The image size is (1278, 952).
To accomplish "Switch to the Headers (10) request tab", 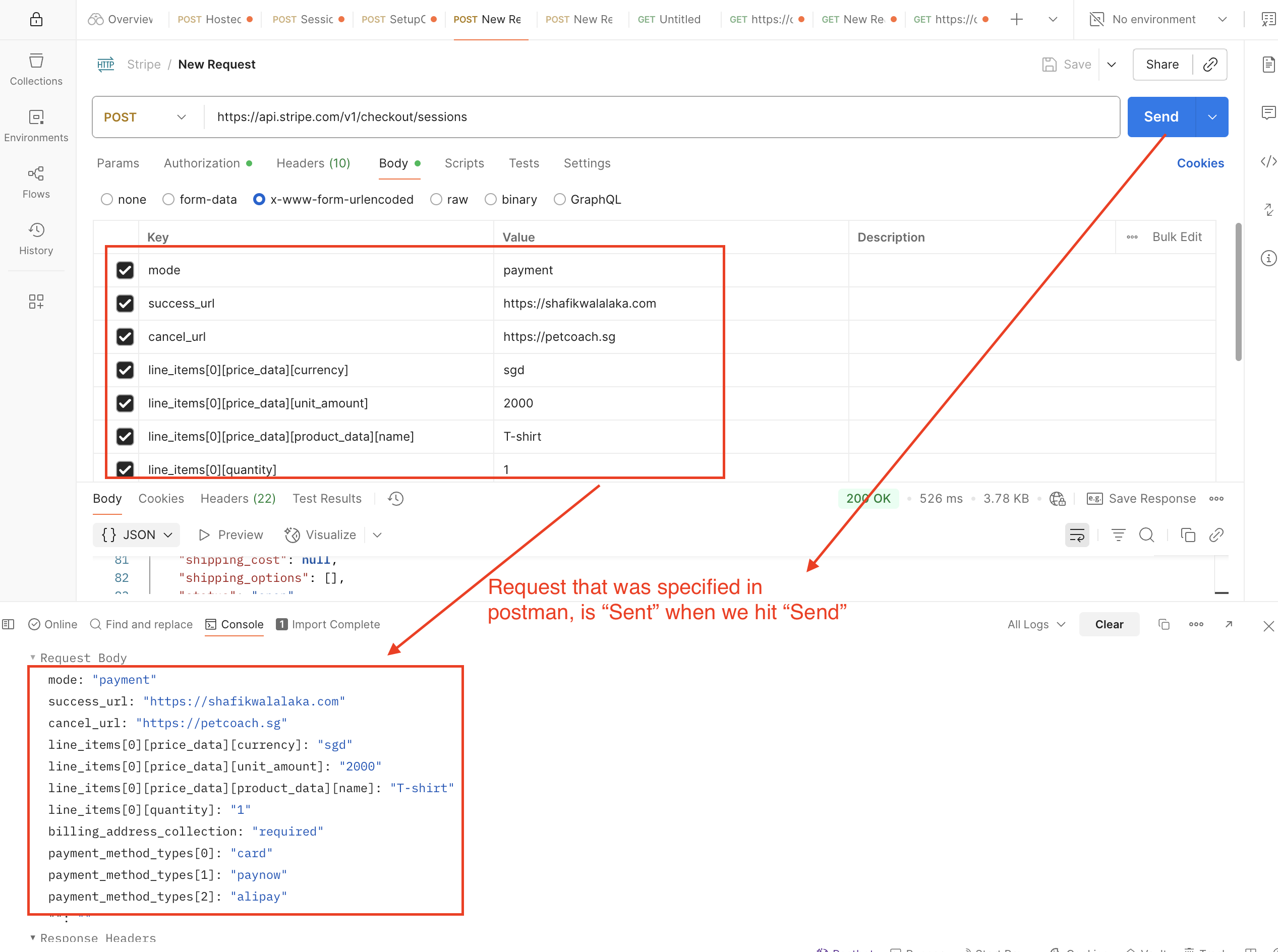I will coord(313,163).
